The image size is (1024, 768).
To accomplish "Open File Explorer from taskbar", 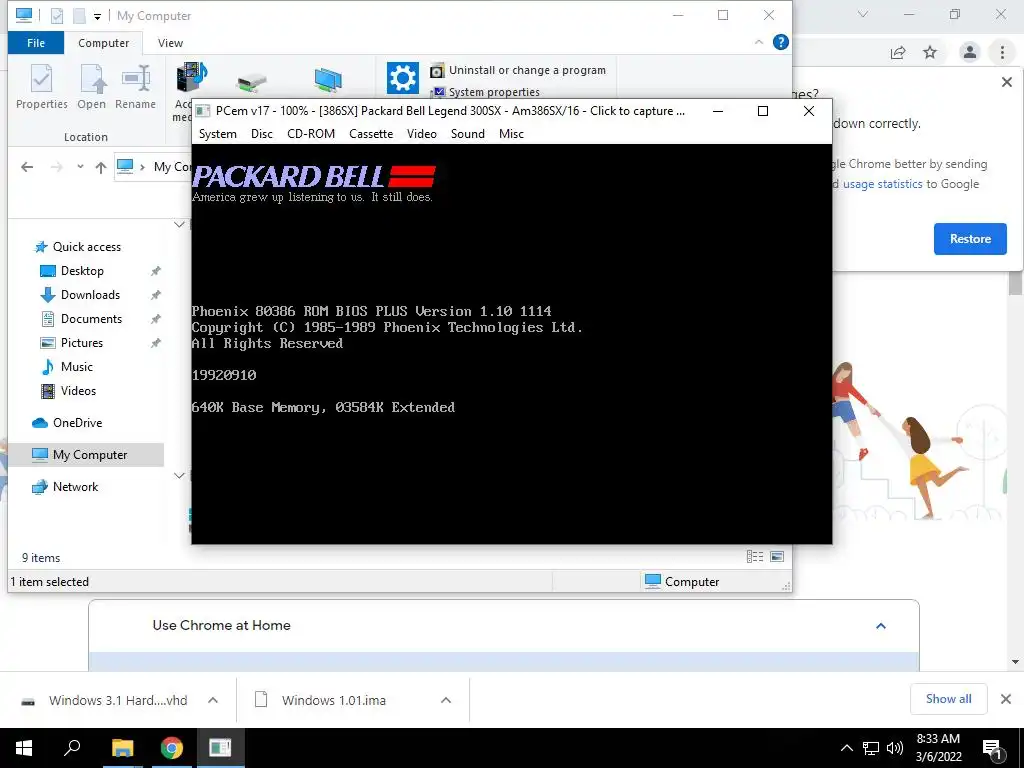I will pyautogui.click(x=122, y=748).
